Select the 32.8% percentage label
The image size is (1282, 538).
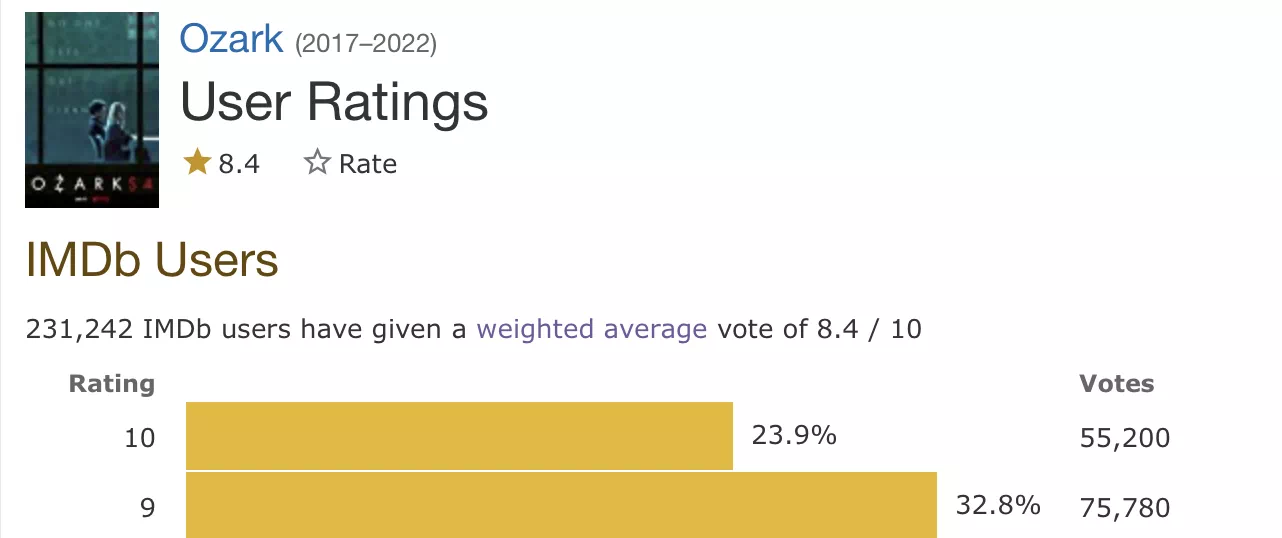(998, 506)
